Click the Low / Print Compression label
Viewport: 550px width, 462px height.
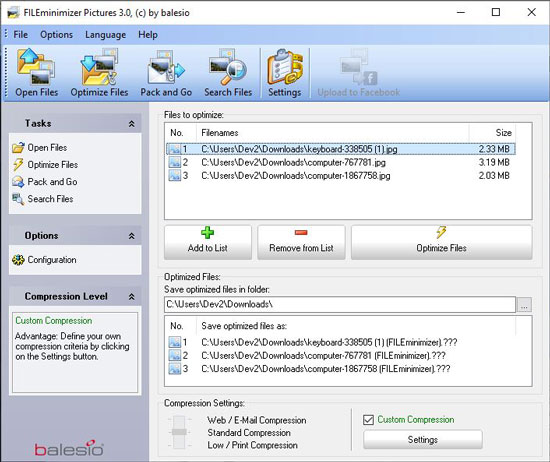click(252, 445)
